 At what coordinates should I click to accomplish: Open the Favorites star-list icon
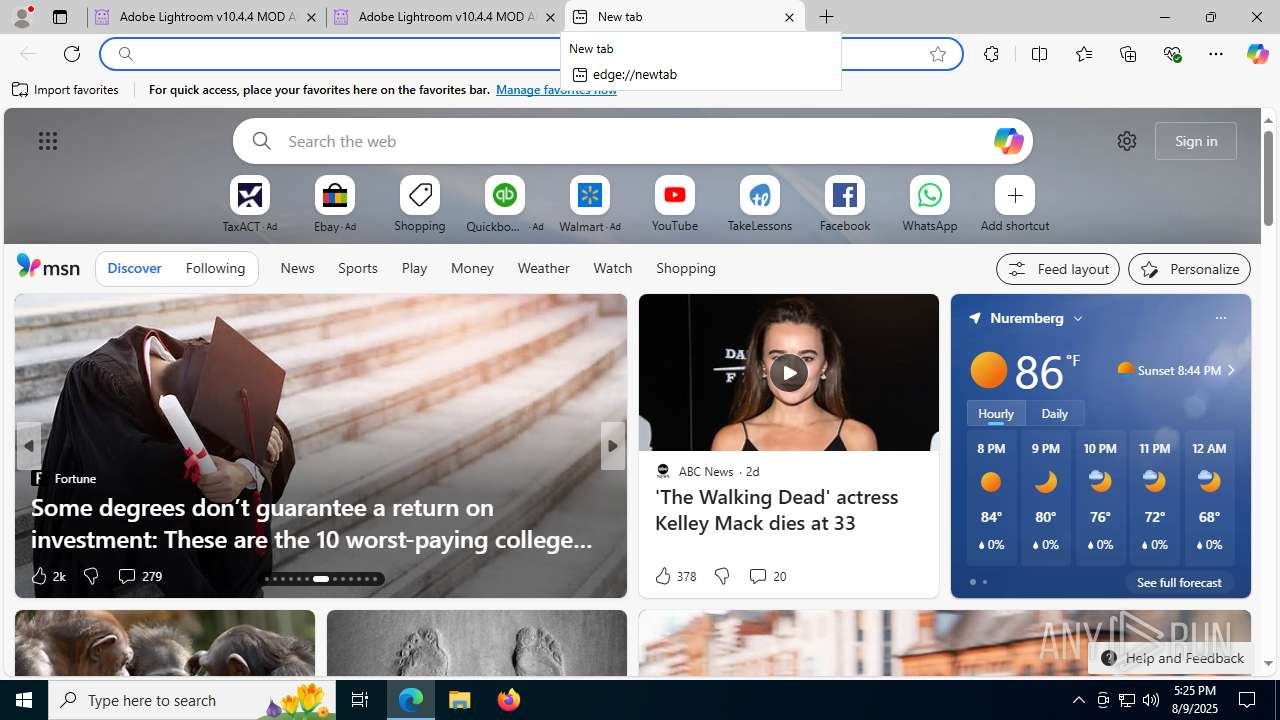coord(1083,54)
